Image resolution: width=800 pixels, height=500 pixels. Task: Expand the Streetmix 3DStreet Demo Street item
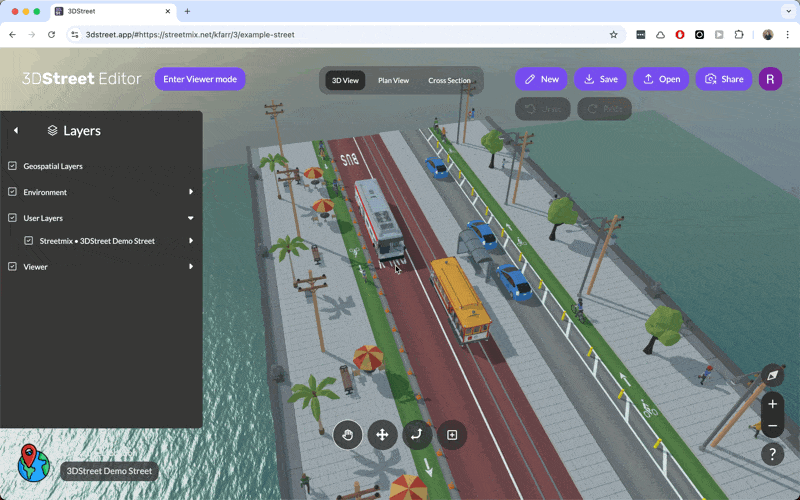pos(191,241)
